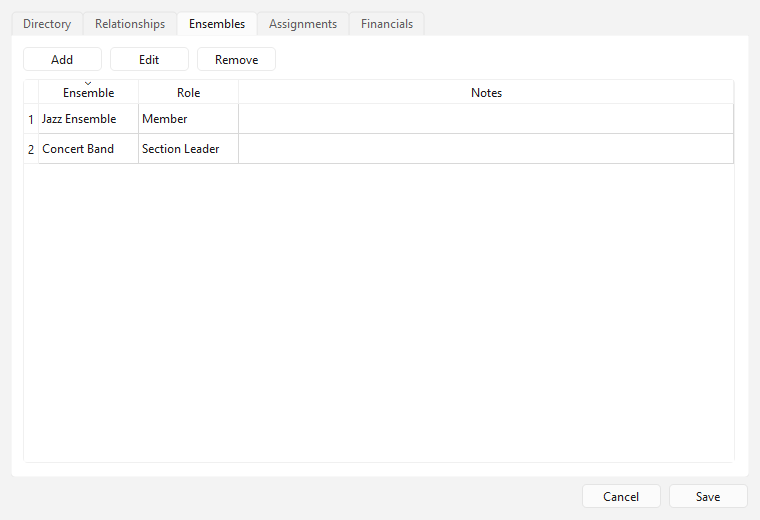Open the Financials tab

point(387,24)
